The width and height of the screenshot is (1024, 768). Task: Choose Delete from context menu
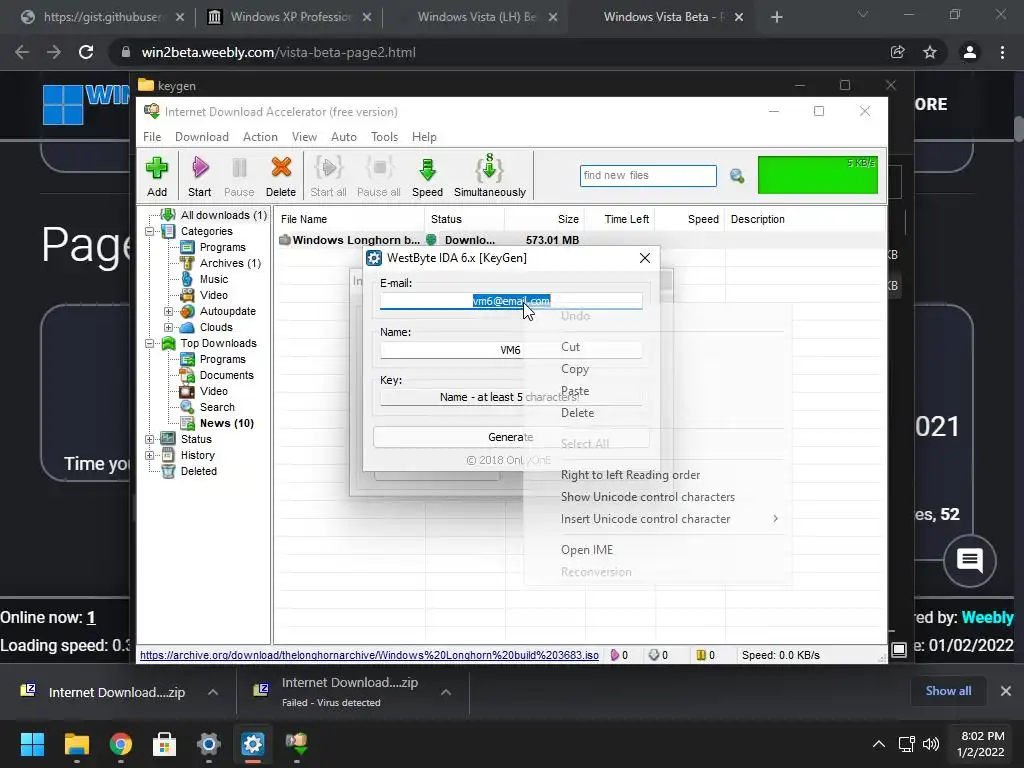click(658, 413)
